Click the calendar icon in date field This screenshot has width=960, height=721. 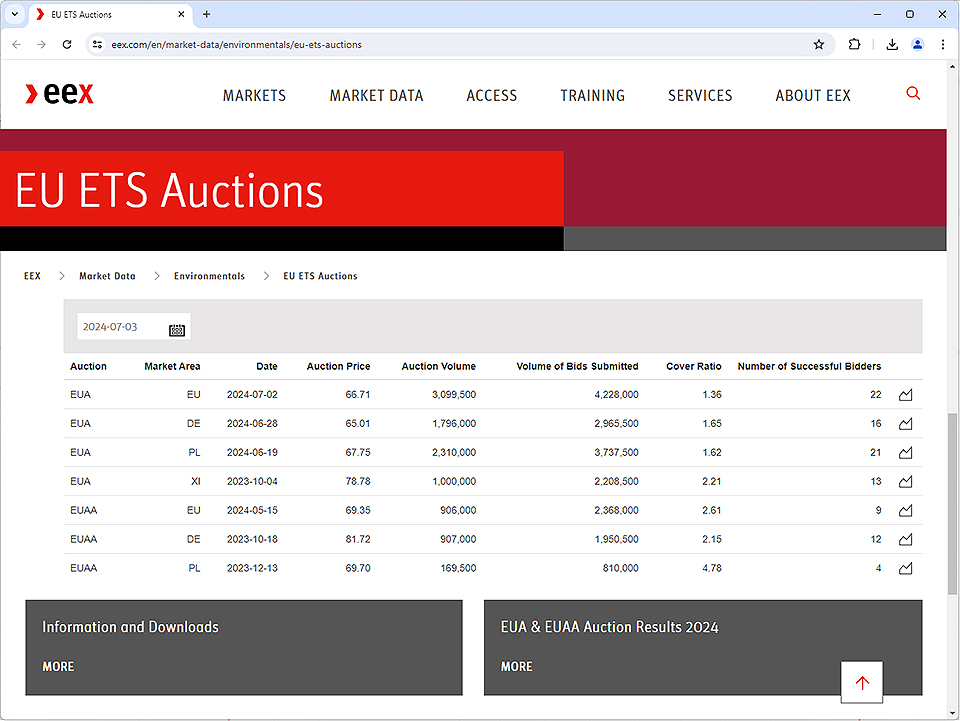[x=177, y=328]
